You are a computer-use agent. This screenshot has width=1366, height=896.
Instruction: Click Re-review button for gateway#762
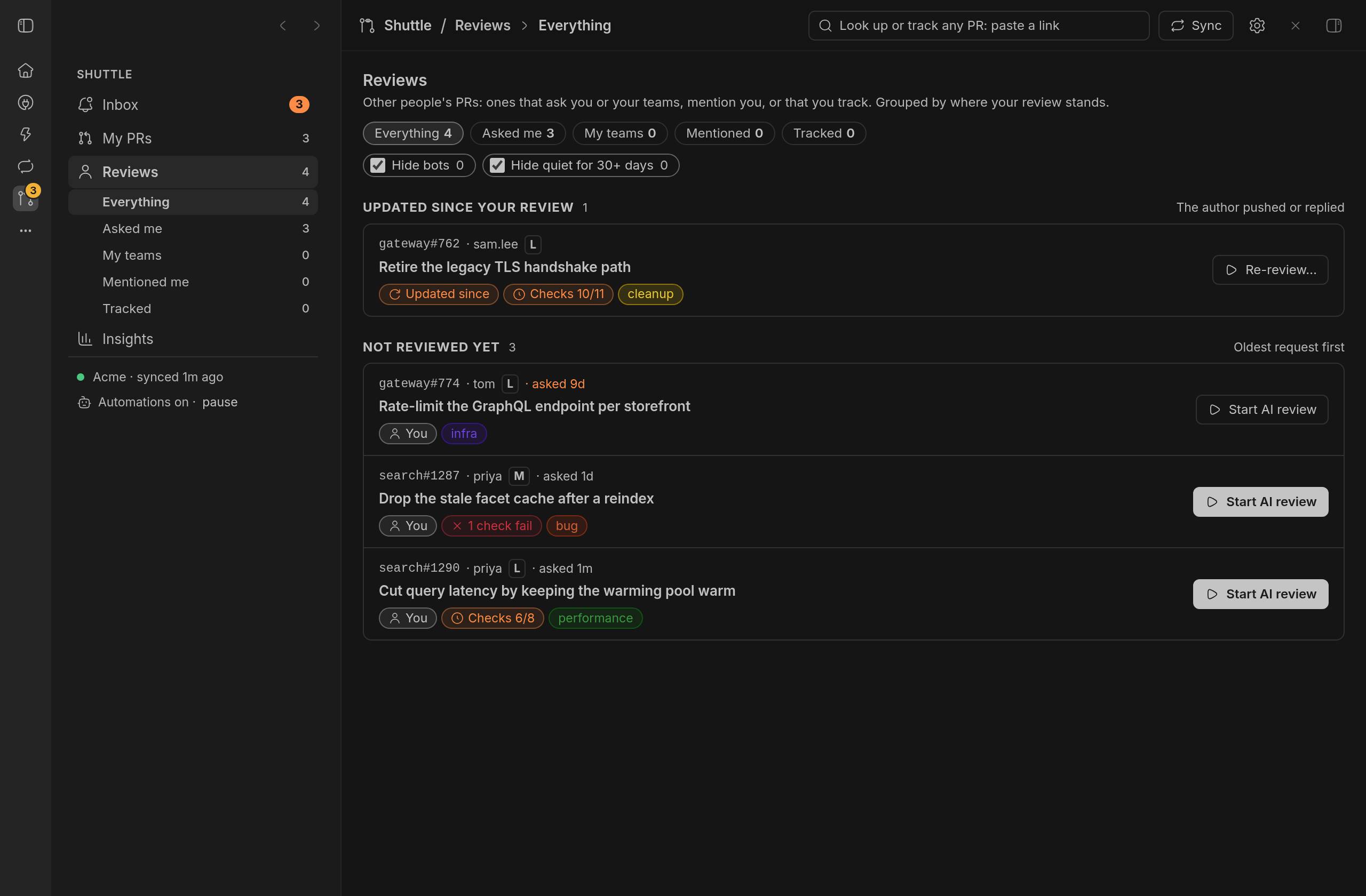point(1269,270)
